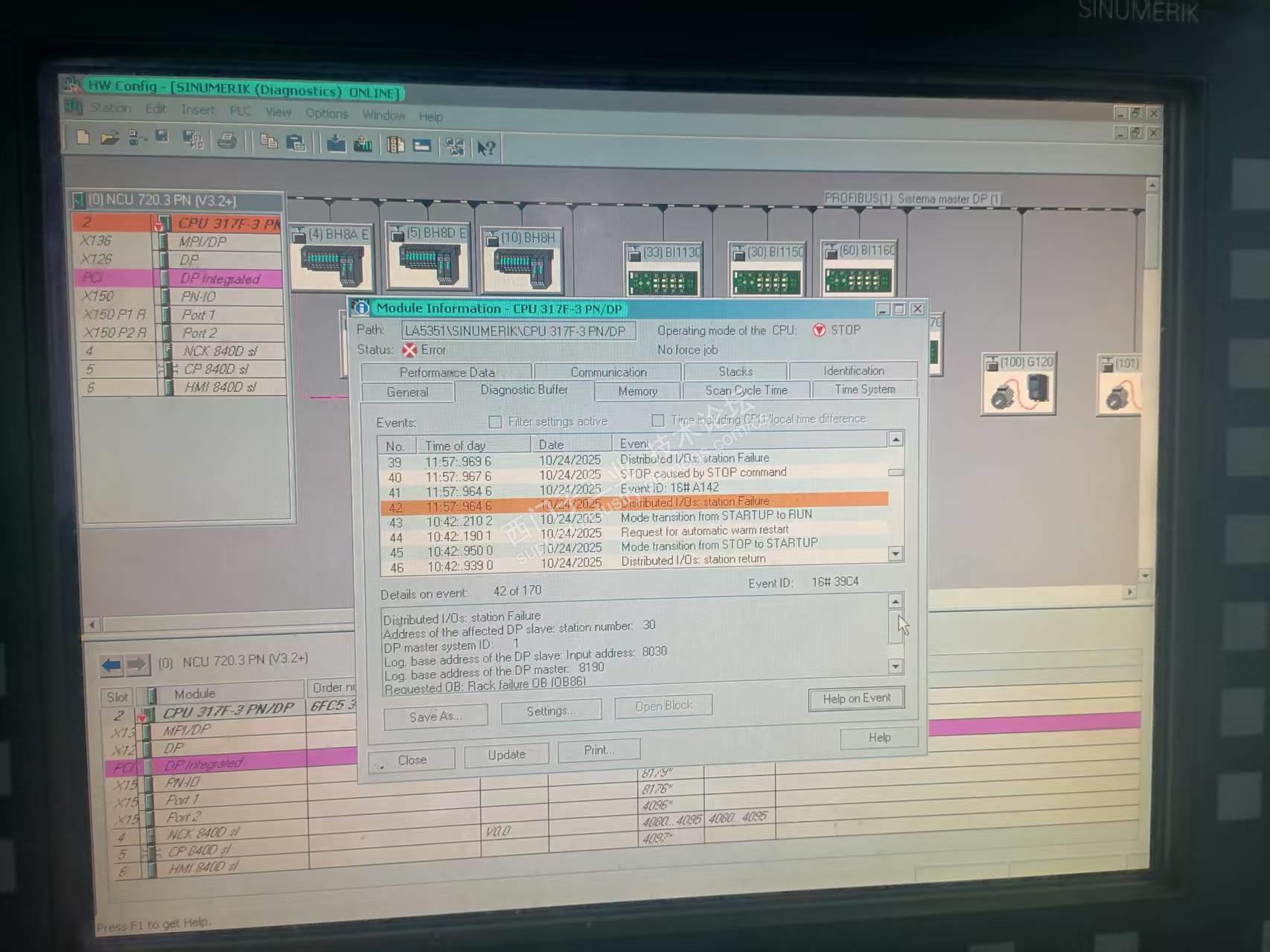Click the Help on Event button
Viewport: 1270px width, 952px height.
pos(856,698)
